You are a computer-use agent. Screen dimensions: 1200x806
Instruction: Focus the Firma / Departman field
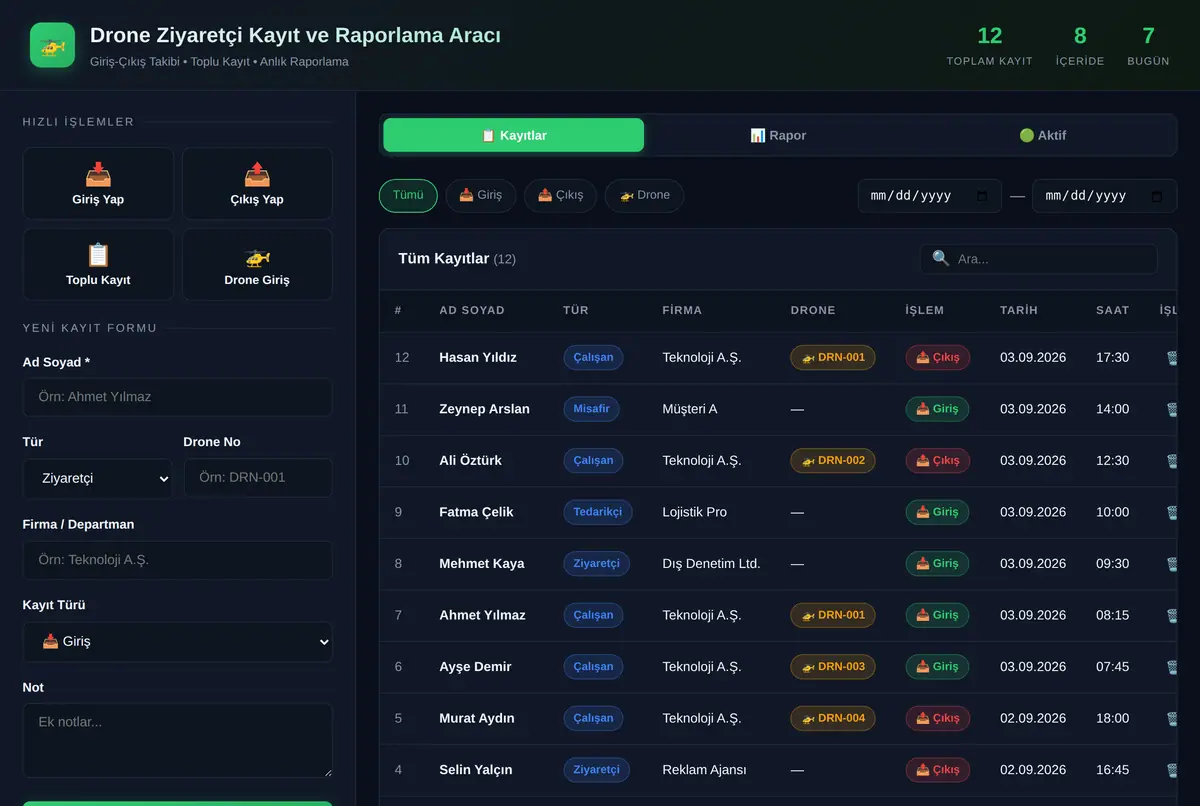[177, 560]
